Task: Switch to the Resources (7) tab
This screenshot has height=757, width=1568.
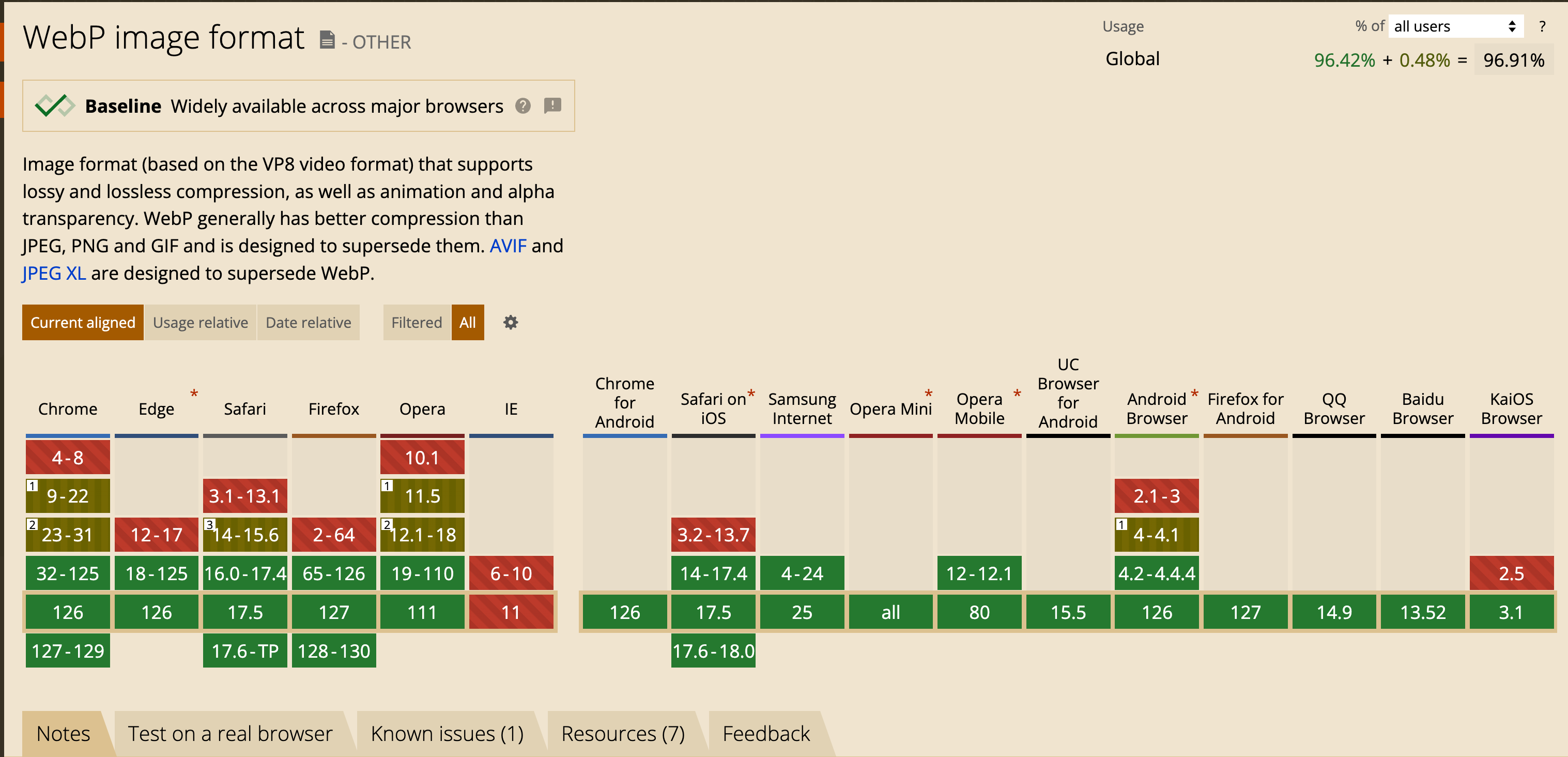Action: tap(623, 733)
